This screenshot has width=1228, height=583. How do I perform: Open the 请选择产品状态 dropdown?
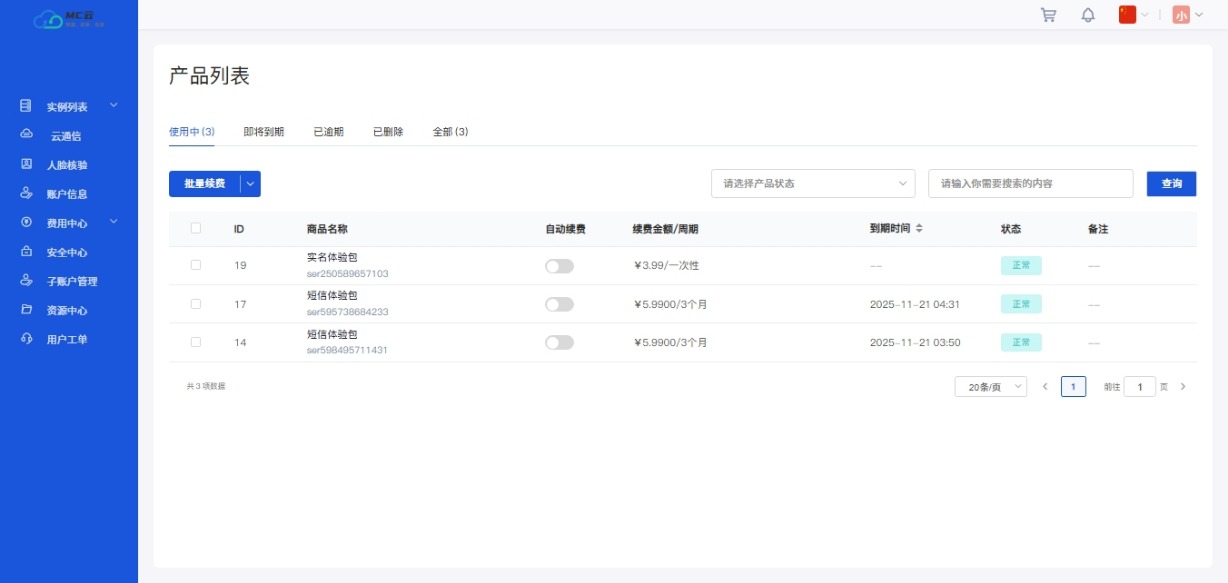click(812, 184)
